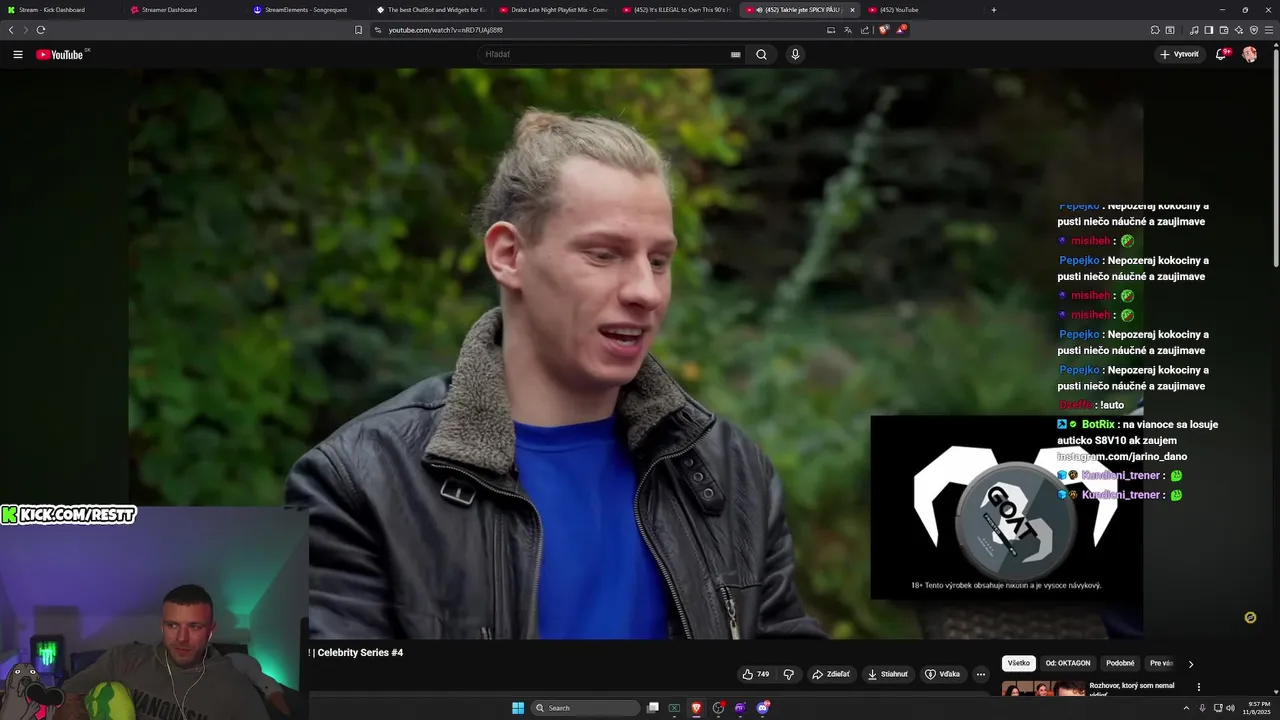
Task: Open the YouTube hamburger guide menu
Action: point(18,54)
